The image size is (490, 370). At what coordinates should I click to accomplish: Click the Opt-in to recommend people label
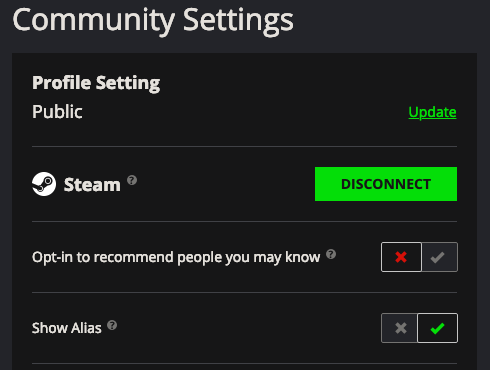(x=176, y=257)
